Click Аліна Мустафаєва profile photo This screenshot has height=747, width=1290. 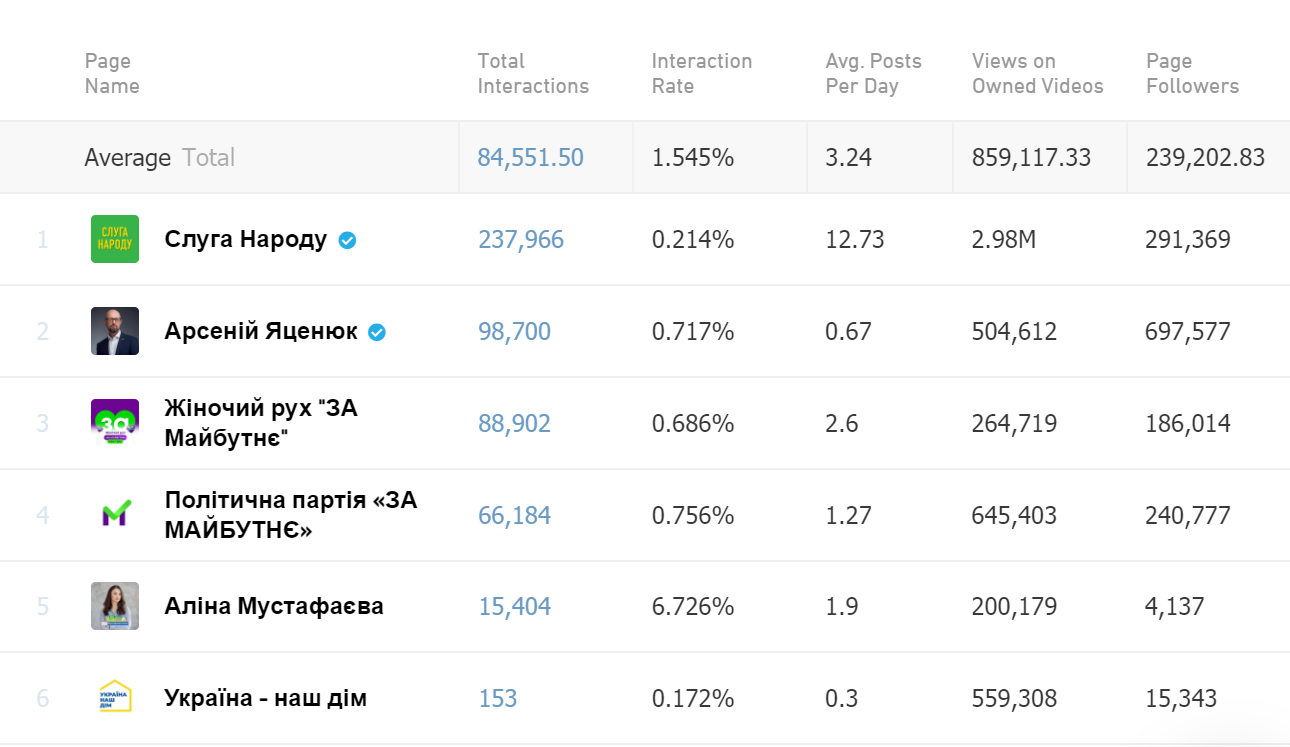[x=115, y=606]
